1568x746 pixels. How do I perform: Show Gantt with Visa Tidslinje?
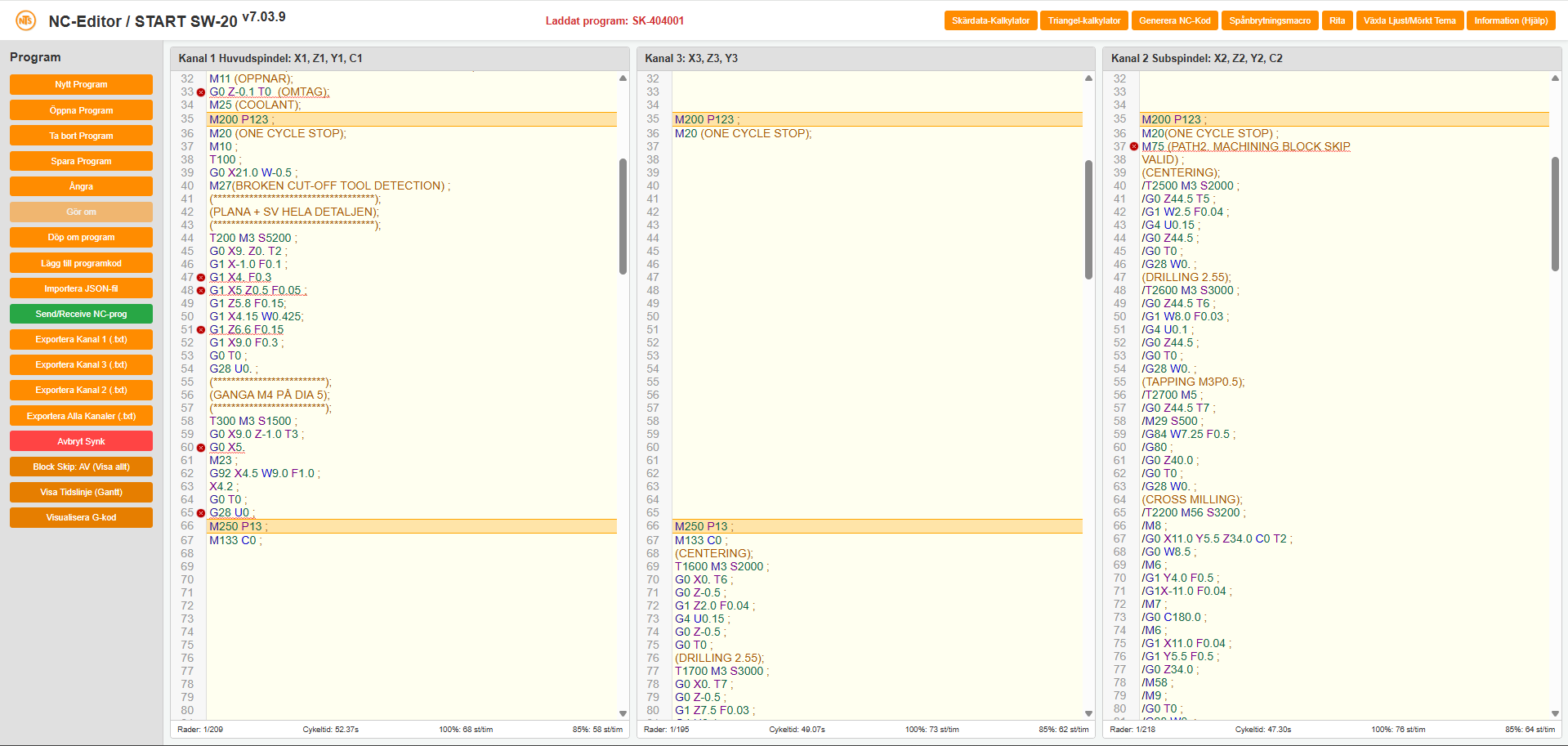pyautogui.click(x=81, y=492)
